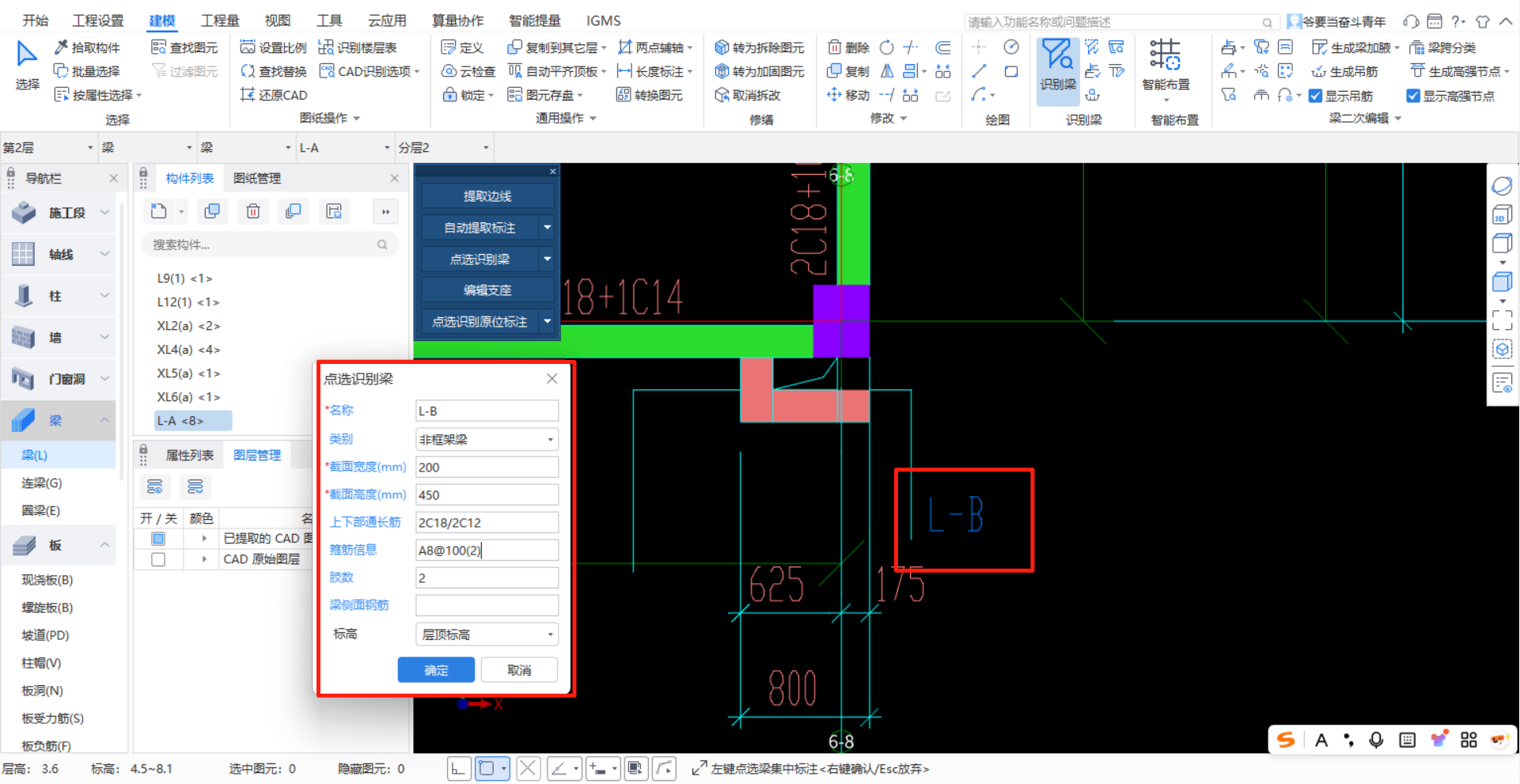Click the 云检查 tool
Image resolution: width=1520 pixels, height=784 pixels.
(x=468, y=71)
